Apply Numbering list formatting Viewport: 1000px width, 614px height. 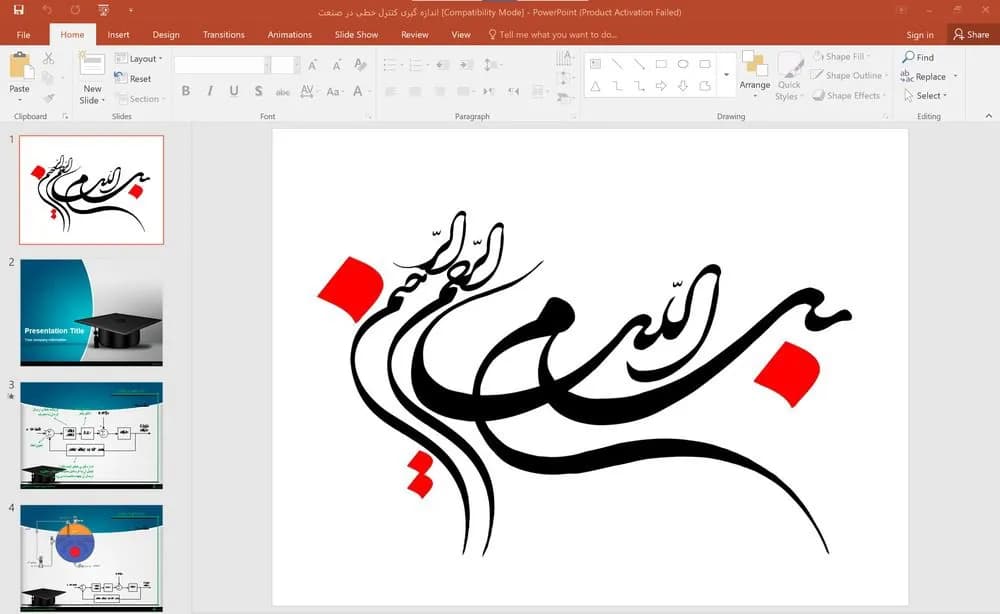[418, 65]
